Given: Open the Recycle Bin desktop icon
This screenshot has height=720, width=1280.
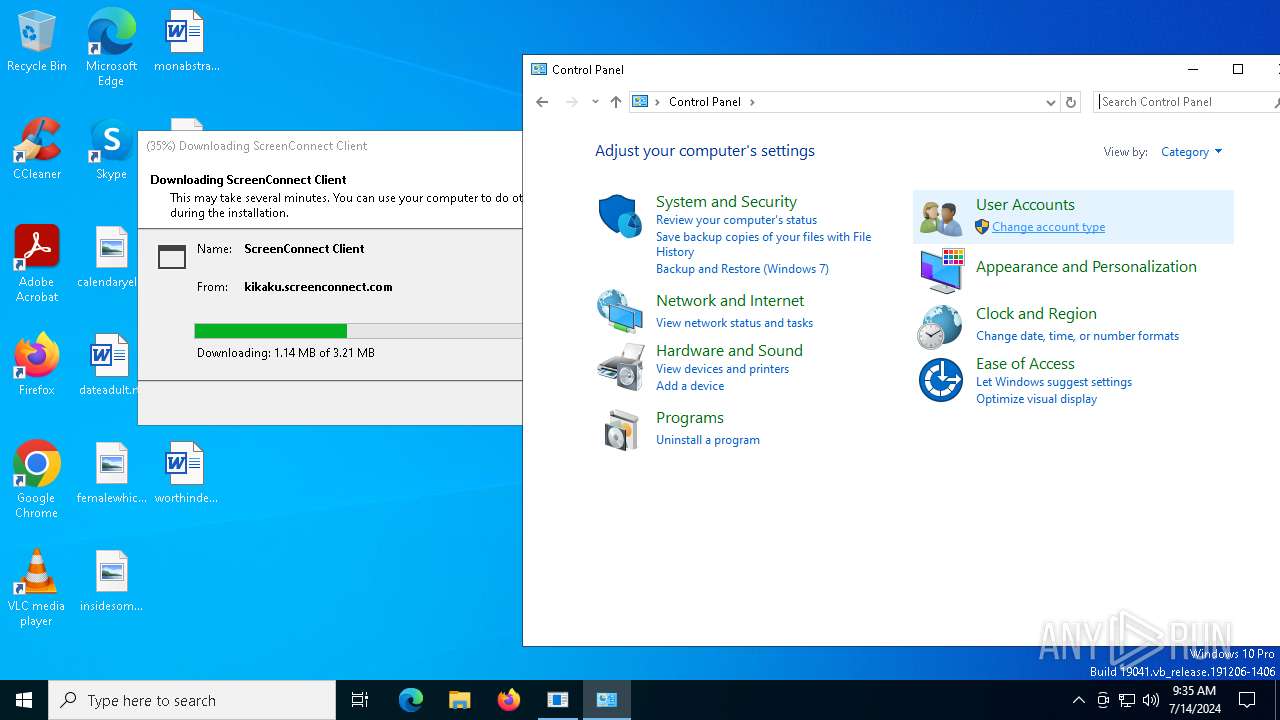Looking at the screenshot, I should pos(37,41).
